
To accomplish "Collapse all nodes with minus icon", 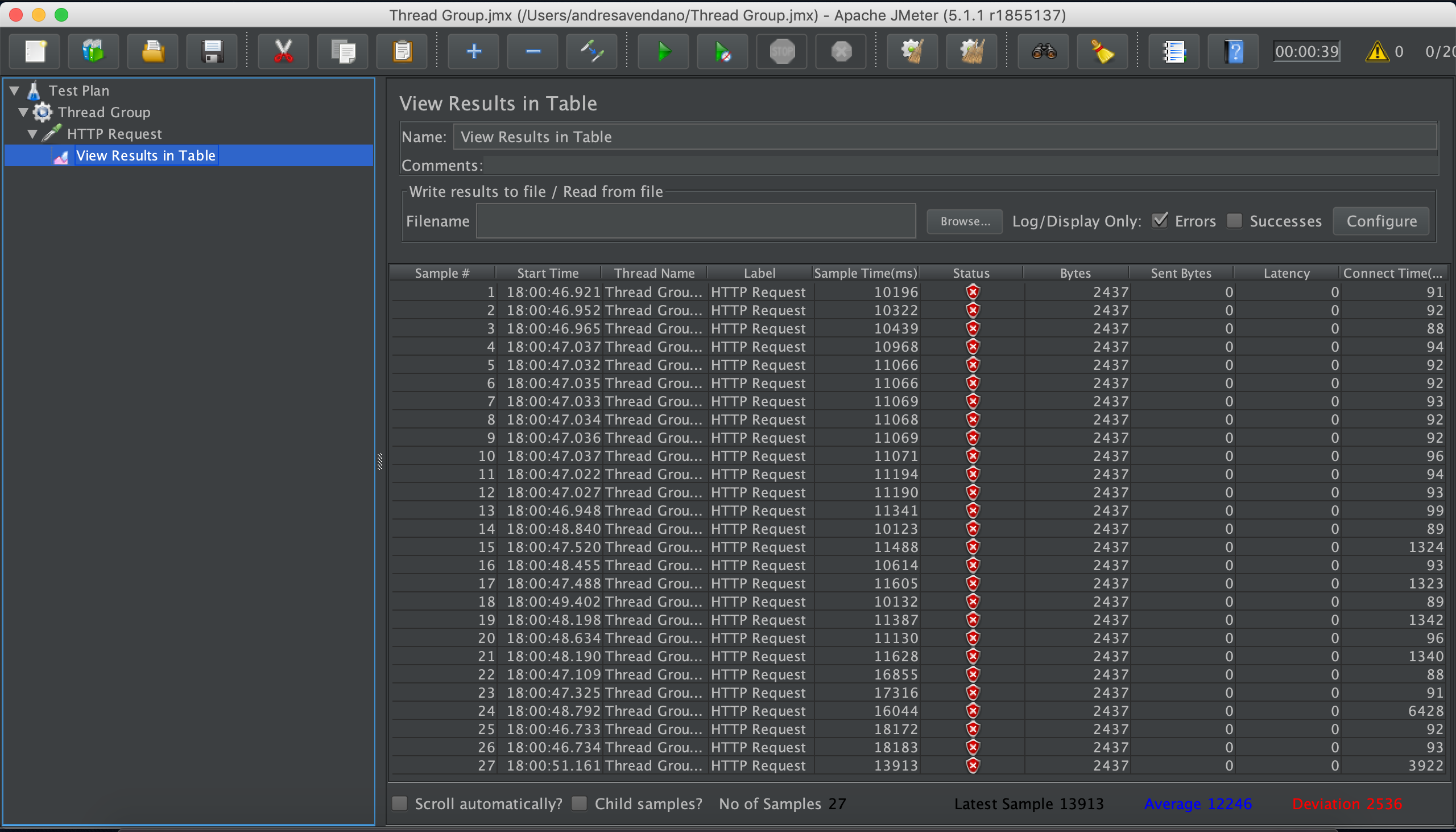I will (533, 51).
